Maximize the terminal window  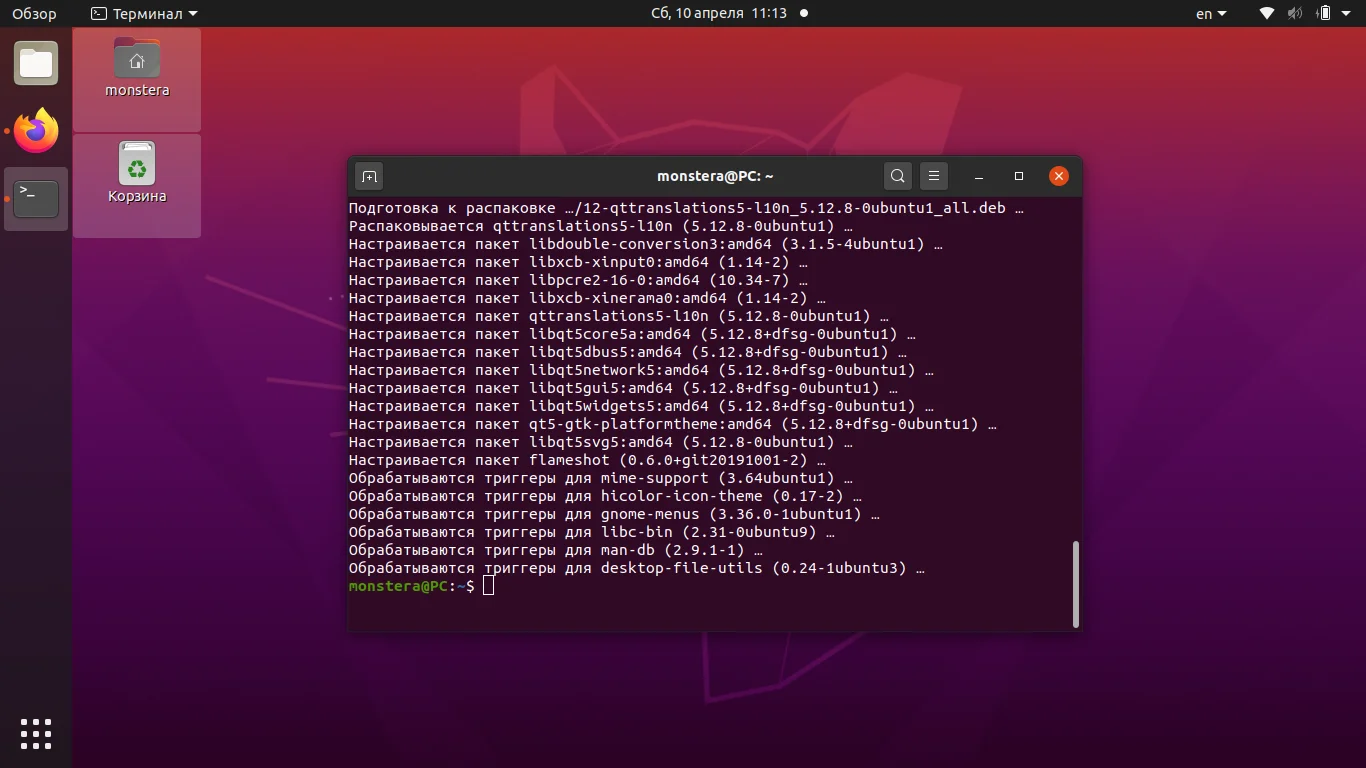coord(1019,176)
